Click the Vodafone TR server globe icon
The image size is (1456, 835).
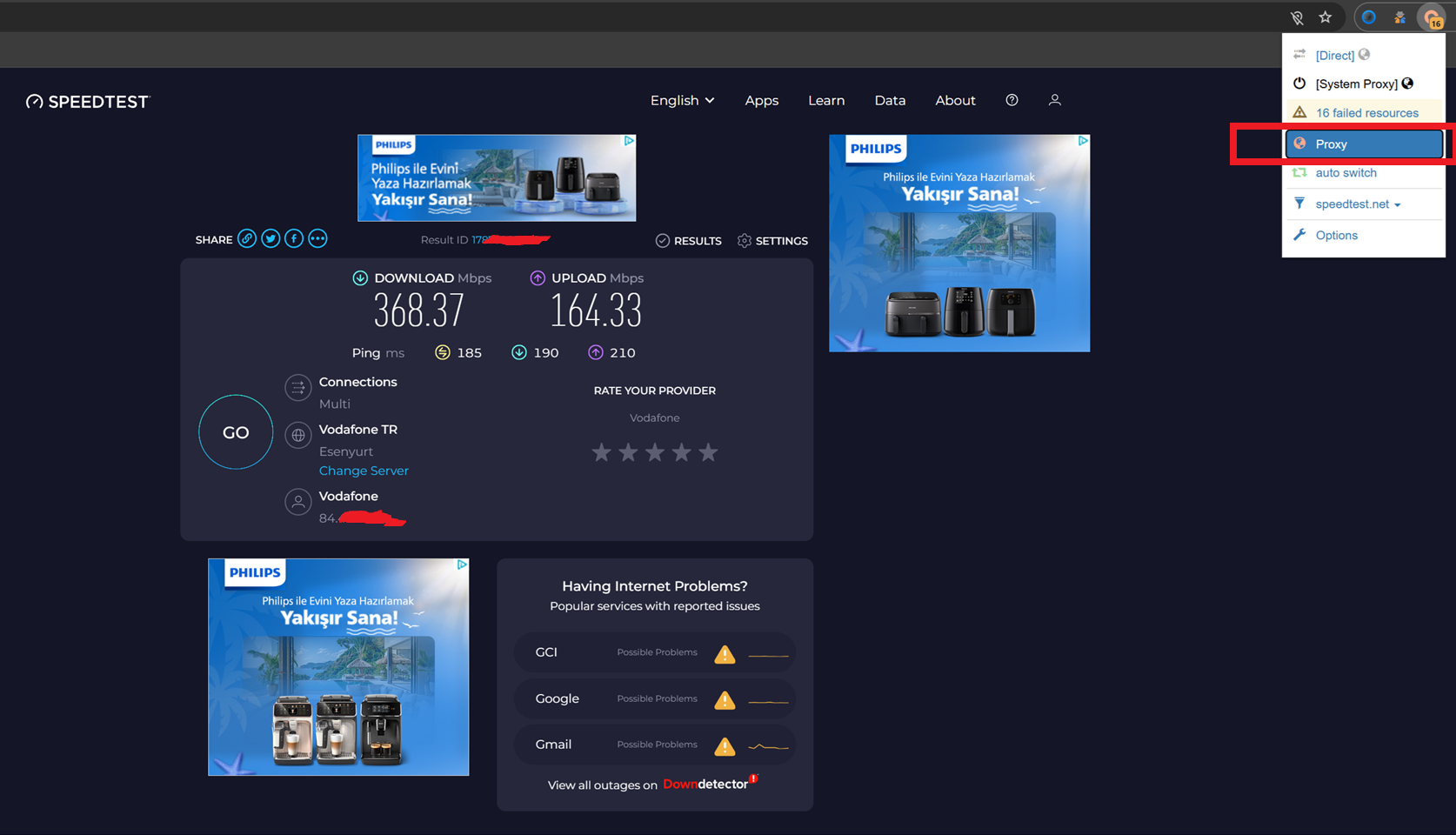[x=298, y=435]
